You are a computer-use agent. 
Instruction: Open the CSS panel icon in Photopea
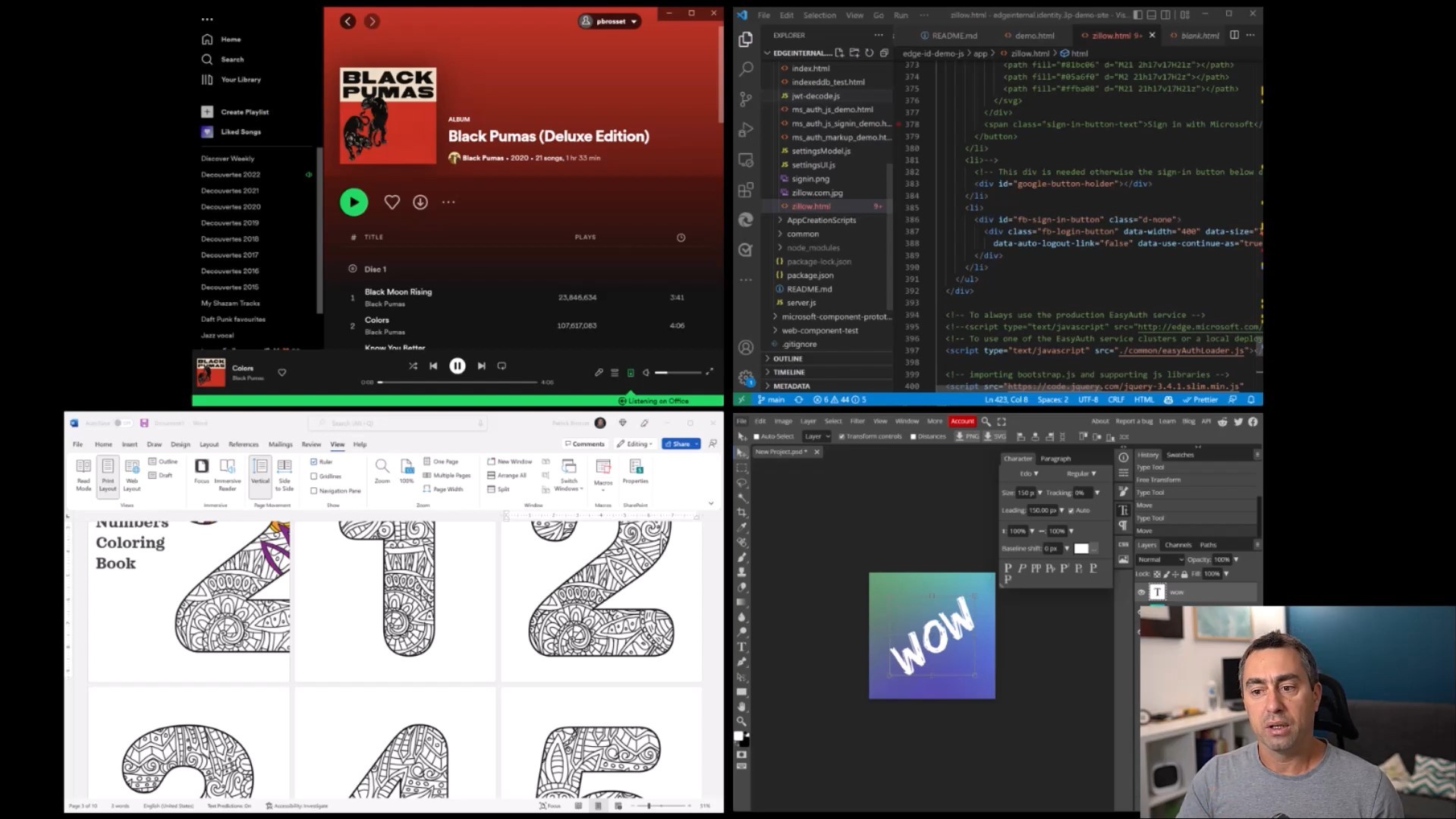pos(1124,544)
